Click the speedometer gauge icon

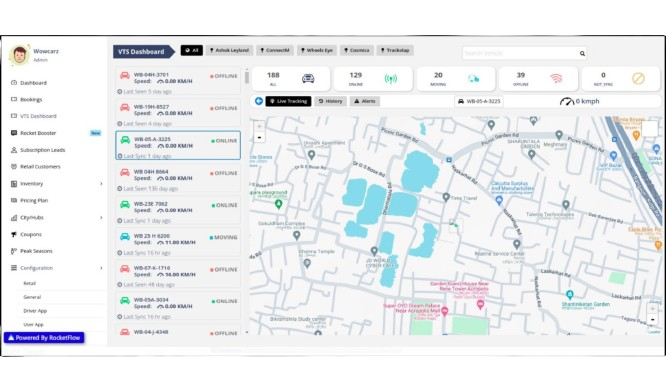567,102
